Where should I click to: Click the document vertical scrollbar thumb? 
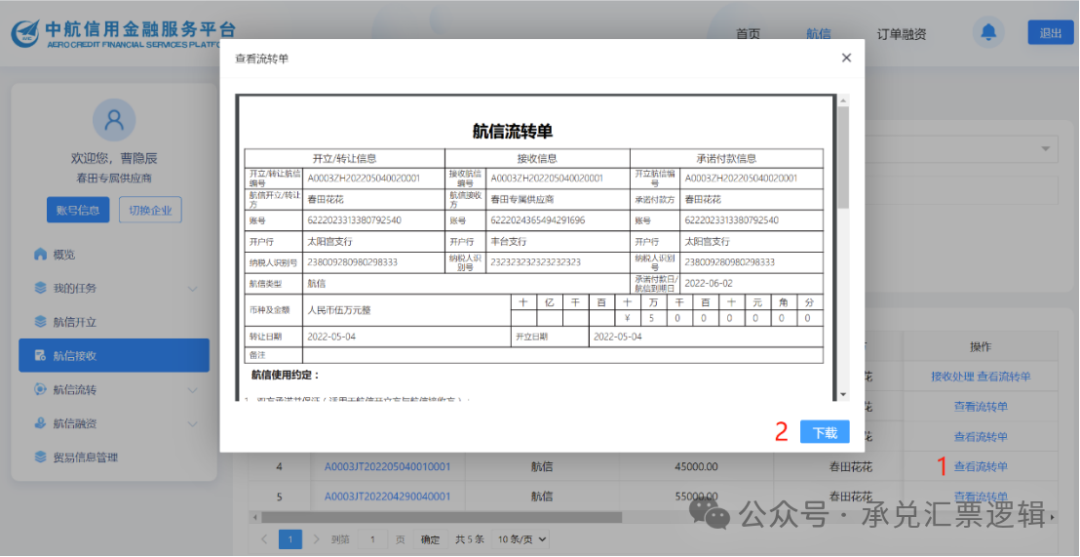tap(843, 158)
